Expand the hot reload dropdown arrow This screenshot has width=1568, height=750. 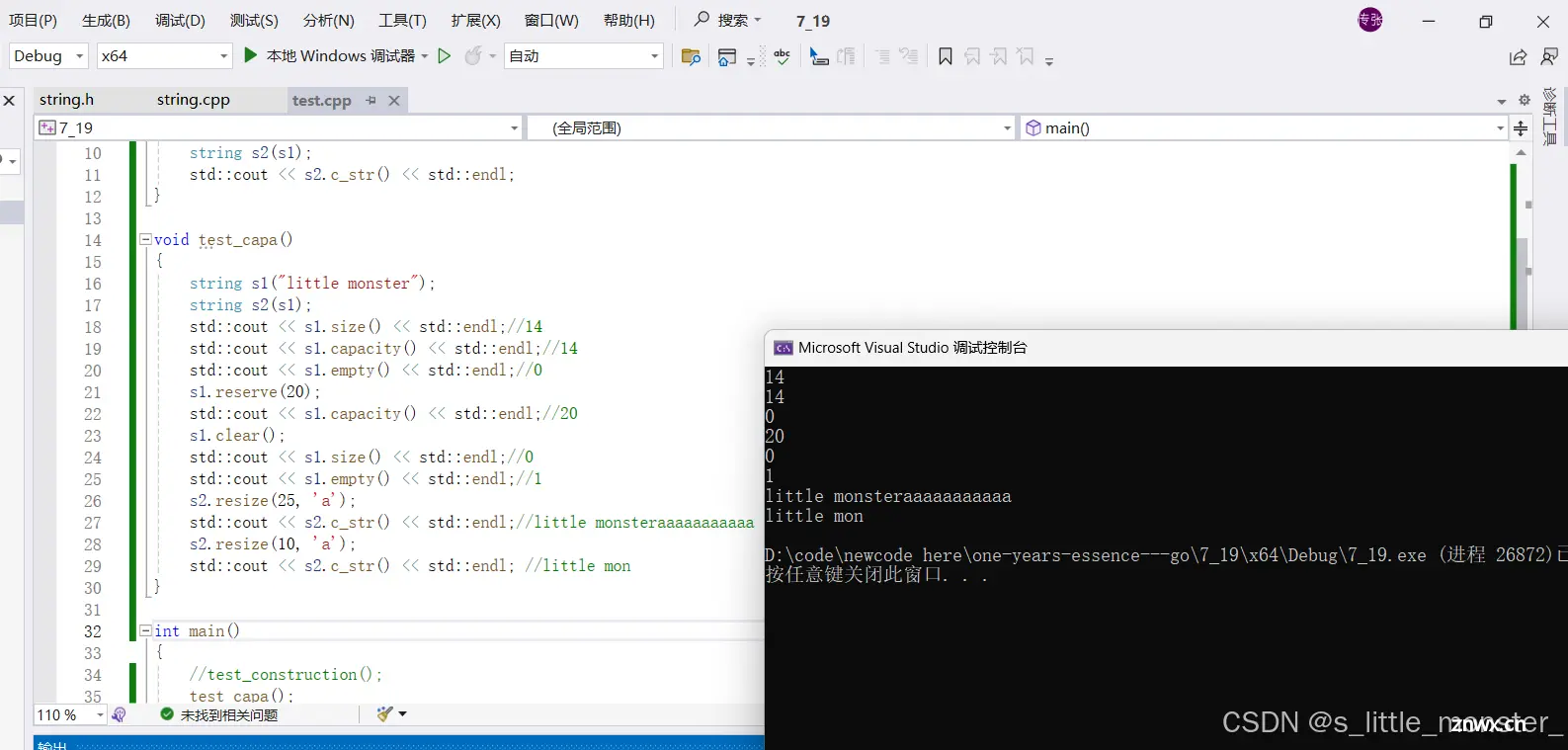[x=493, y=56]
